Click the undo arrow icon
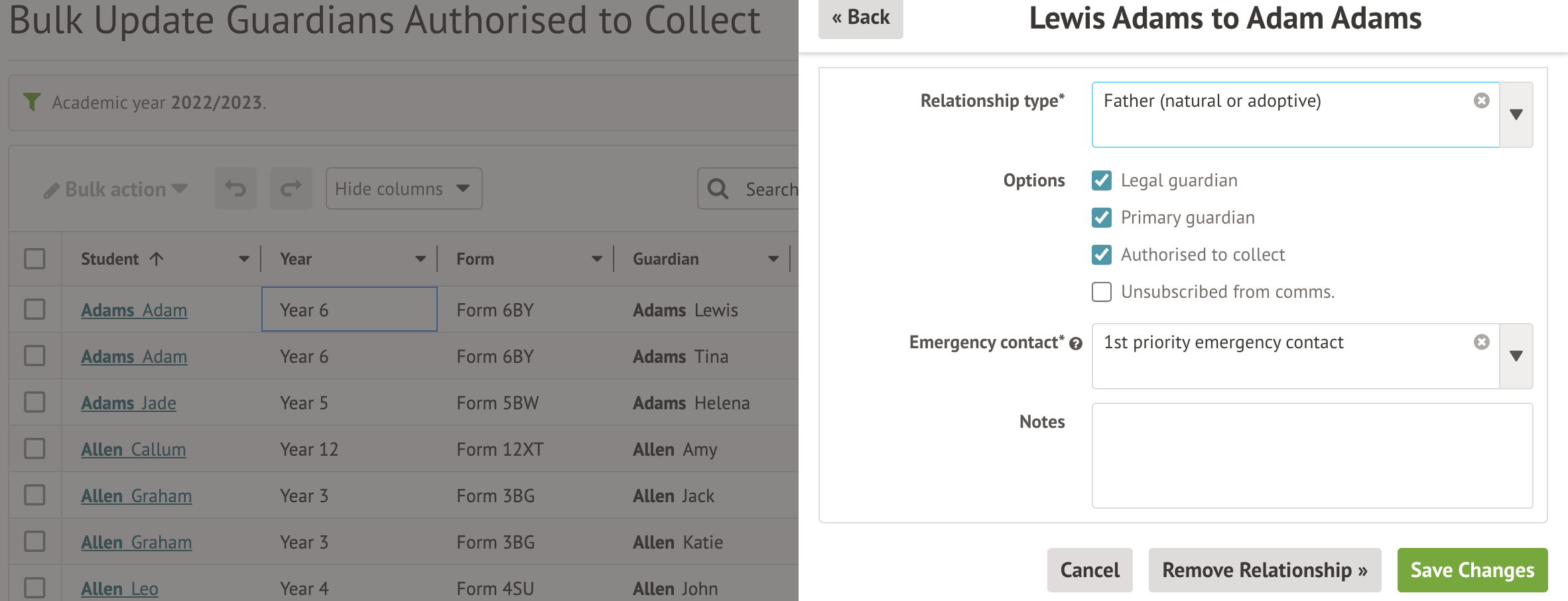Viewport: 1568px width, 601px height. click(235, 189)
